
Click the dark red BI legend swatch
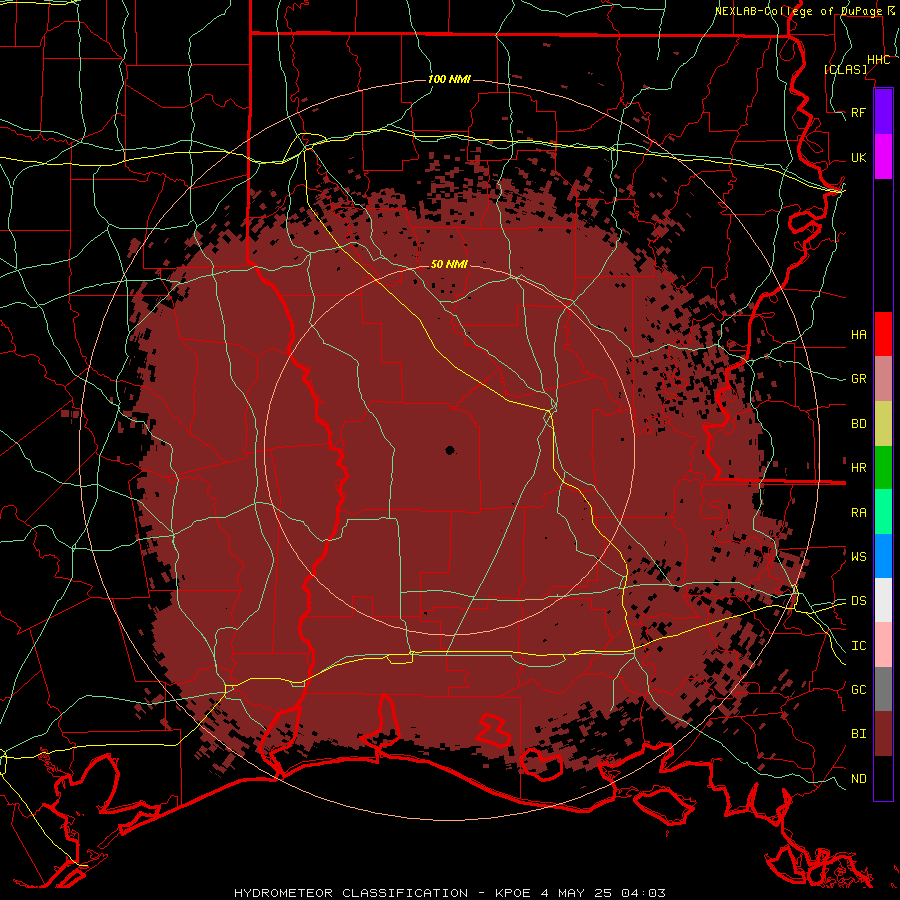click(x=883, y=734)
